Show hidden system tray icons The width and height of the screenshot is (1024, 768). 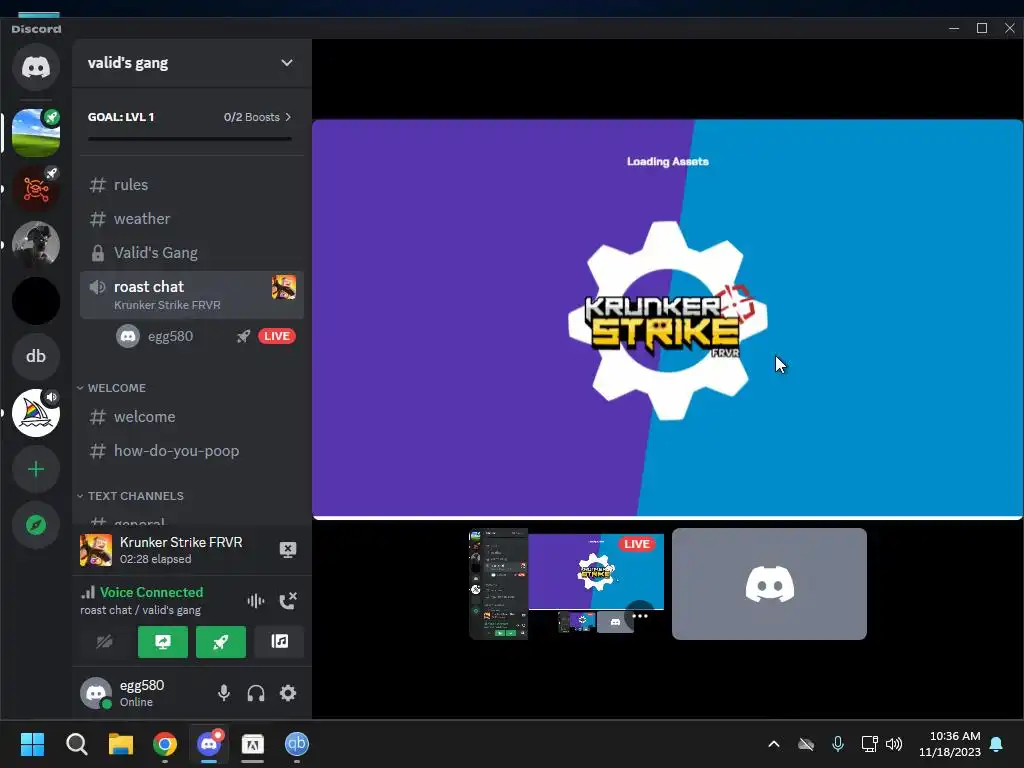point(774,744)
